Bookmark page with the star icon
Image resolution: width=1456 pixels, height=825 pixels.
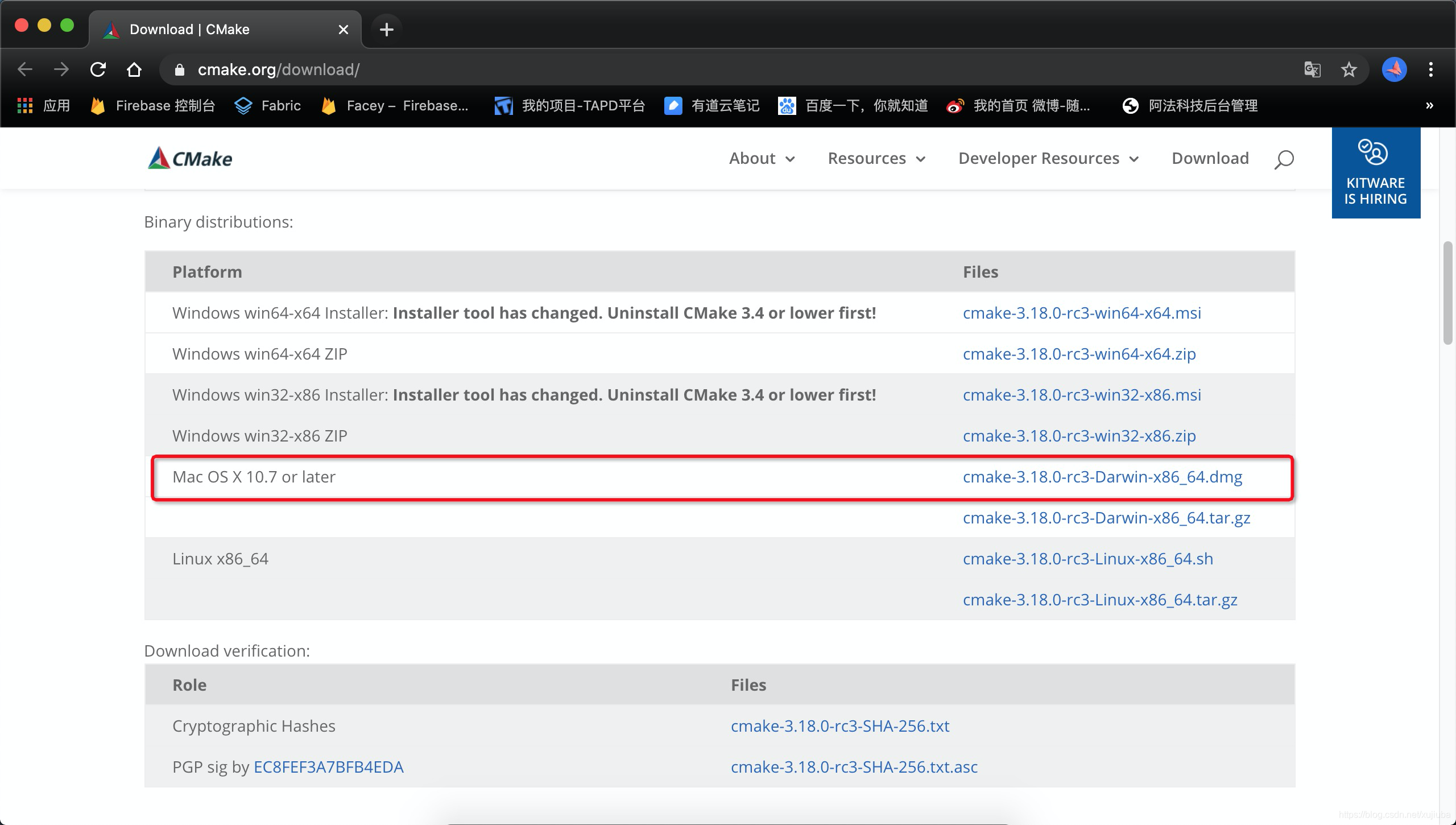[x=1349, y=69]
